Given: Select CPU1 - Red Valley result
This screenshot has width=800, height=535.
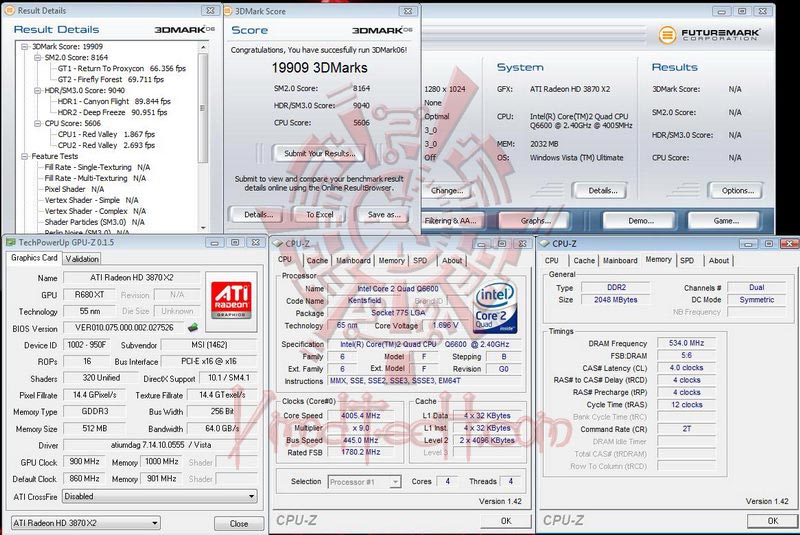Looking at the screenshot, I should (106, 134).
